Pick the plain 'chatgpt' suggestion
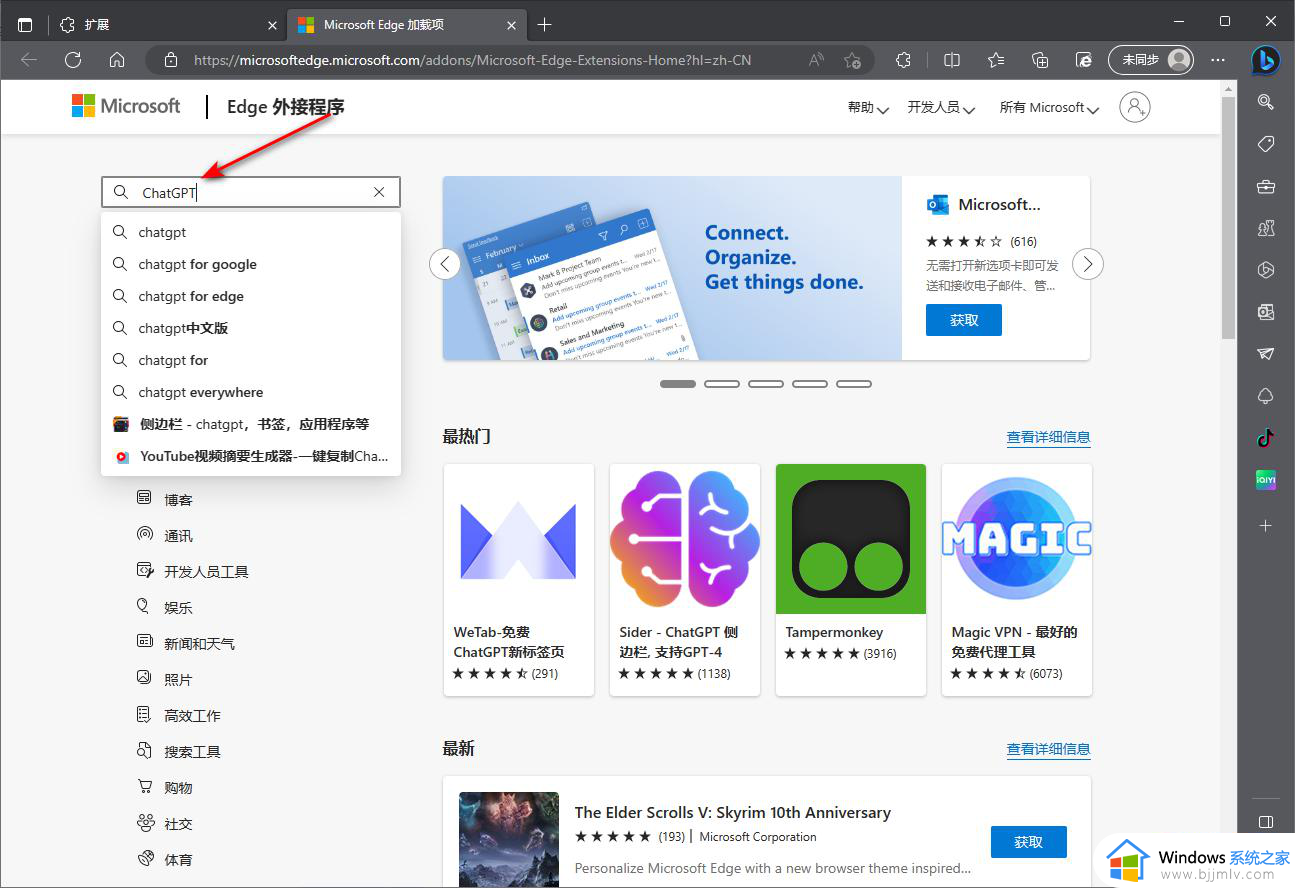The height and width of the screenshot is (888, 1295). tap(251, 232)
